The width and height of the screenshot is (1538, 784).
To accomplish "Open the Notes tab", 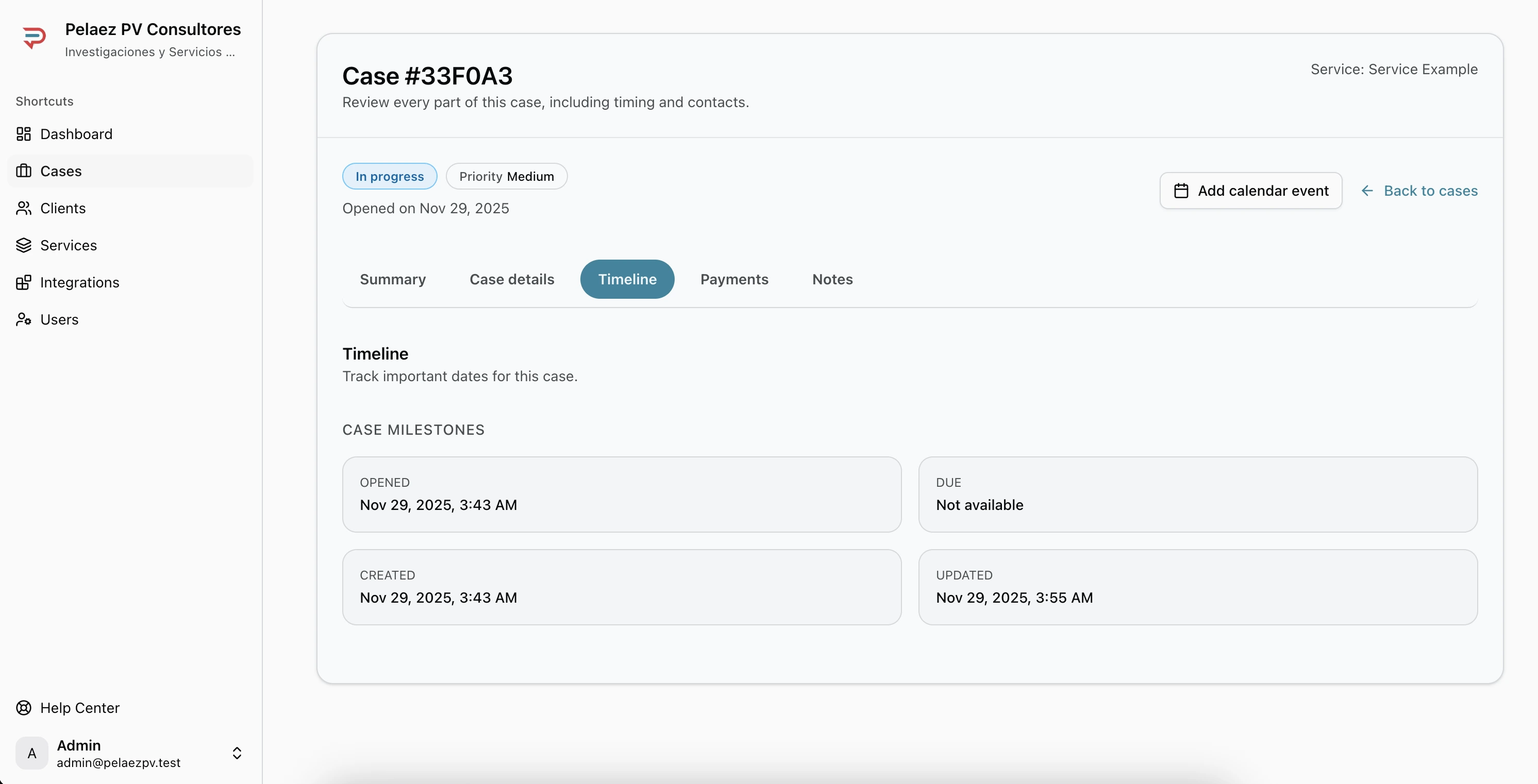I will pos(832,279).
